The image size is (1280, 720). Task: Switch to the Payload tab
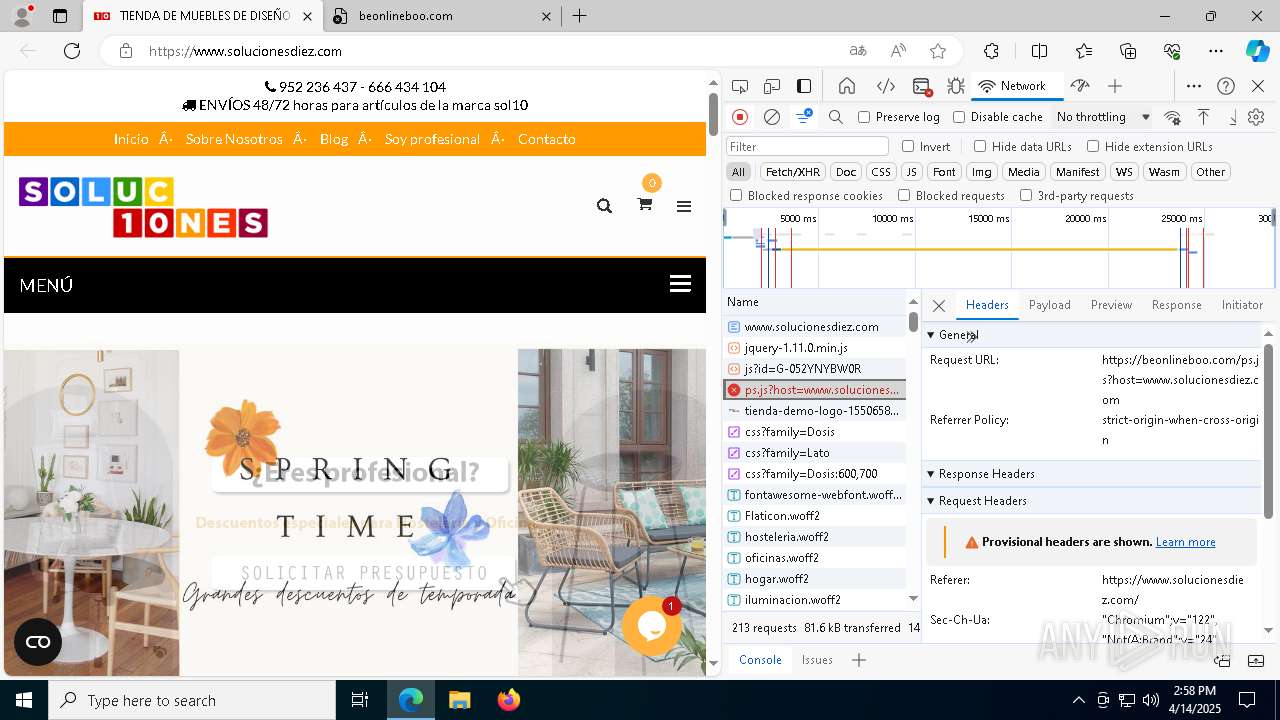(x=1050, y=305)
